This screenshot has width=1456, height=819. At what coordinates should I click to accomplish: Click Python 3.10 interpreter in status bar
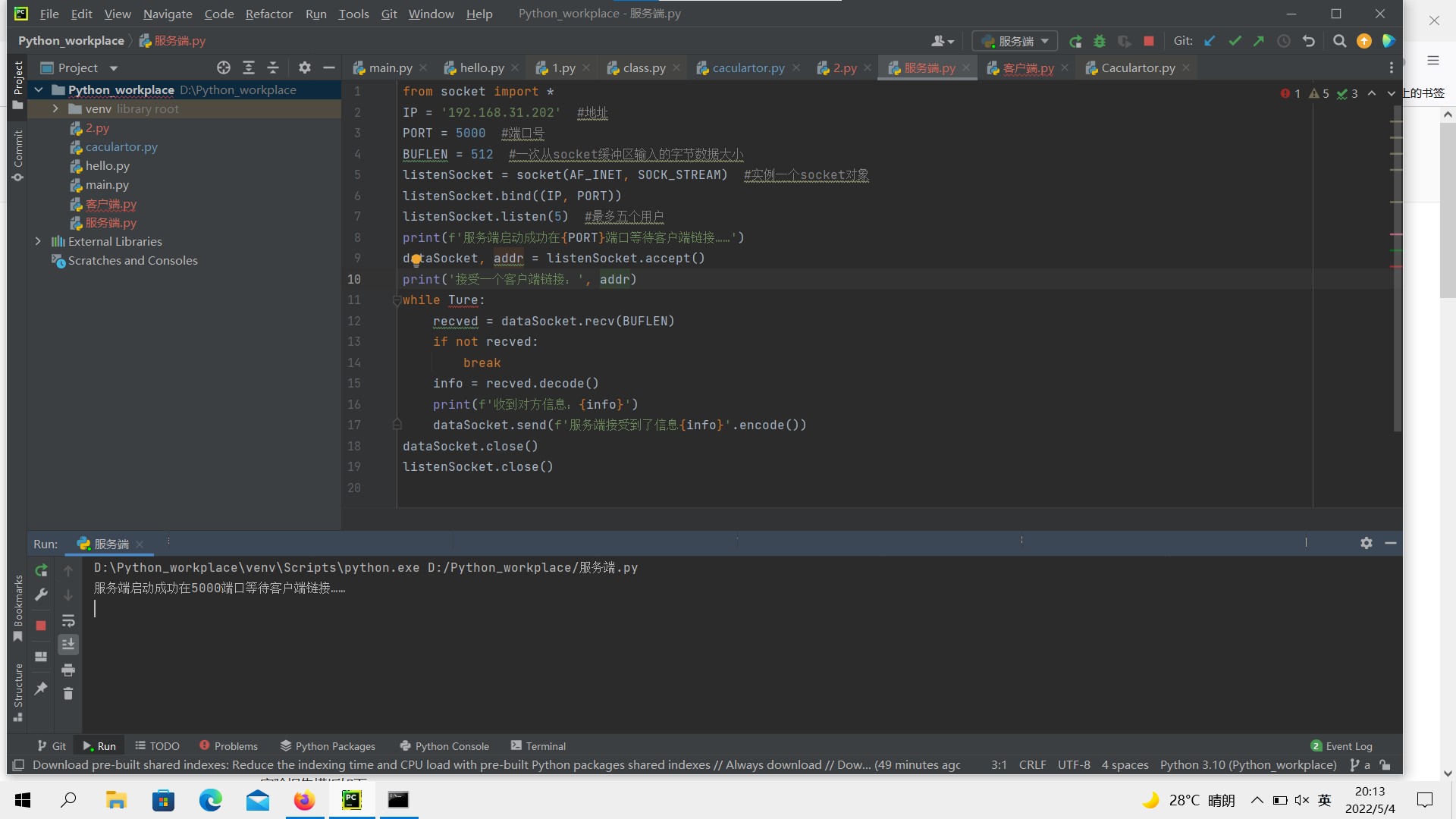click(1247, 764)
